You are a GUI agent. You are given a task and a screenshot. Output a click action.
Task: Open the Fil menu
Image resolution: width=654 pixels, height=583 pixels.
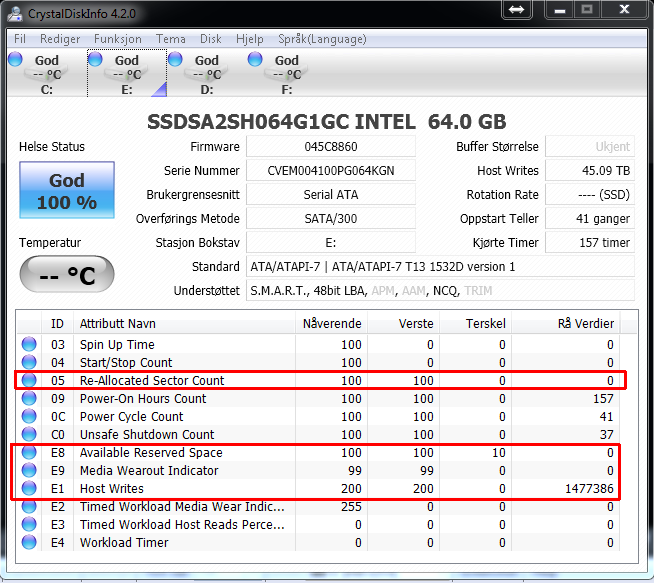(20, 39)
